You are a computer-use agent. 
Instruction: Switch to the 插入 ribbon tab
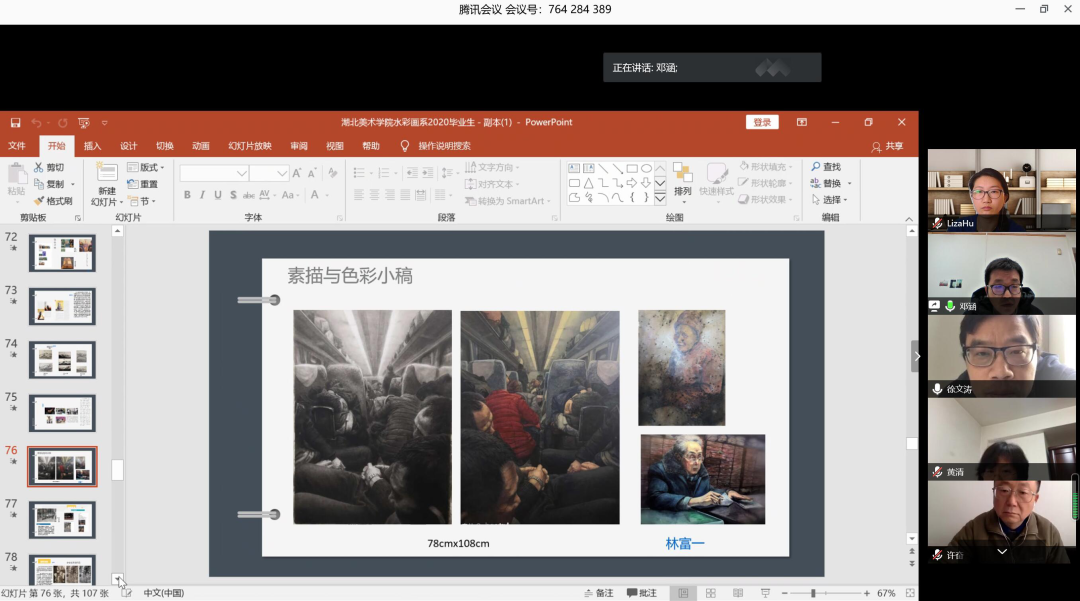click(92, 146)
